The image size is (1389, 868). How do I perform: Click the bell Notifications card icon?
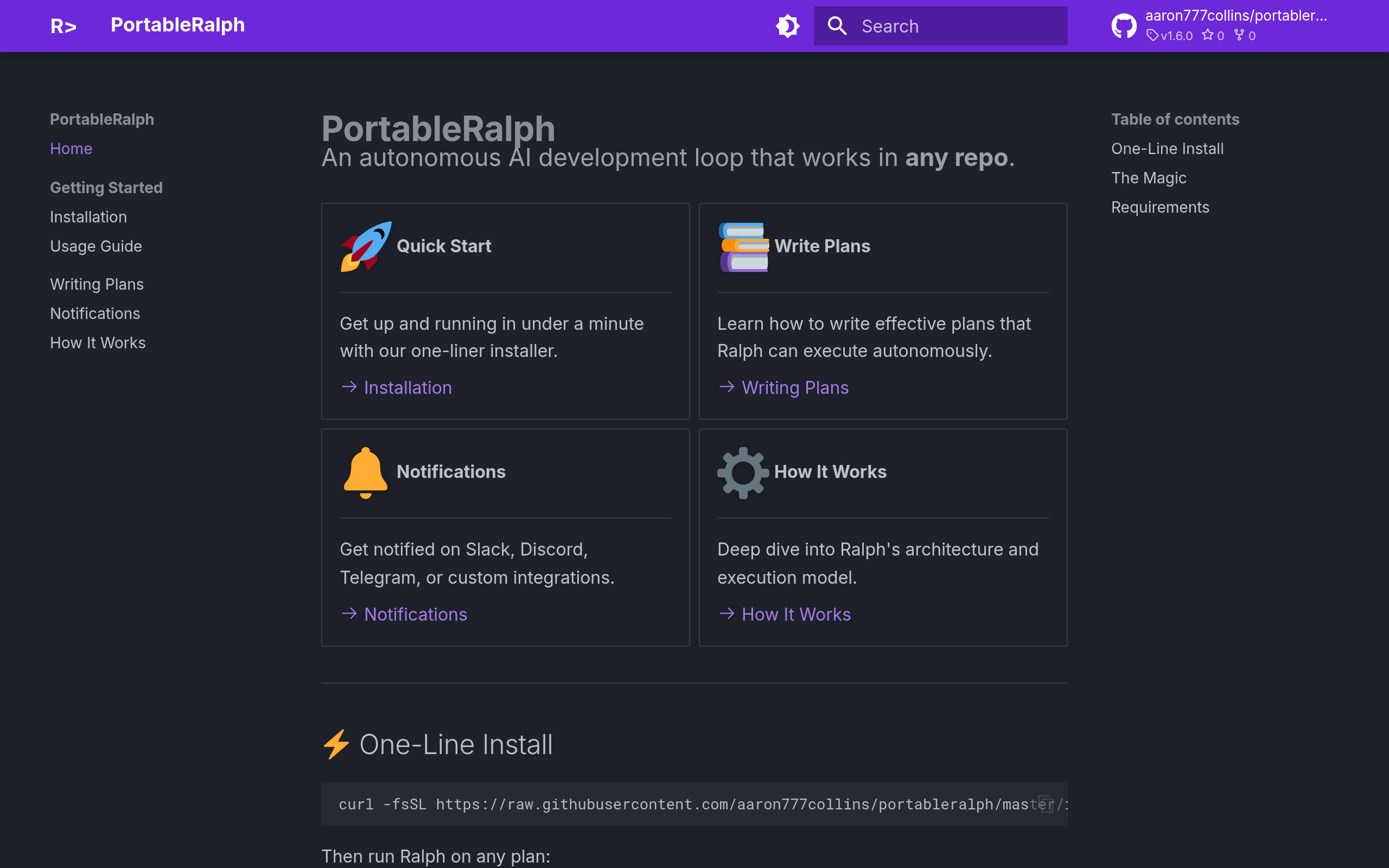366,473
